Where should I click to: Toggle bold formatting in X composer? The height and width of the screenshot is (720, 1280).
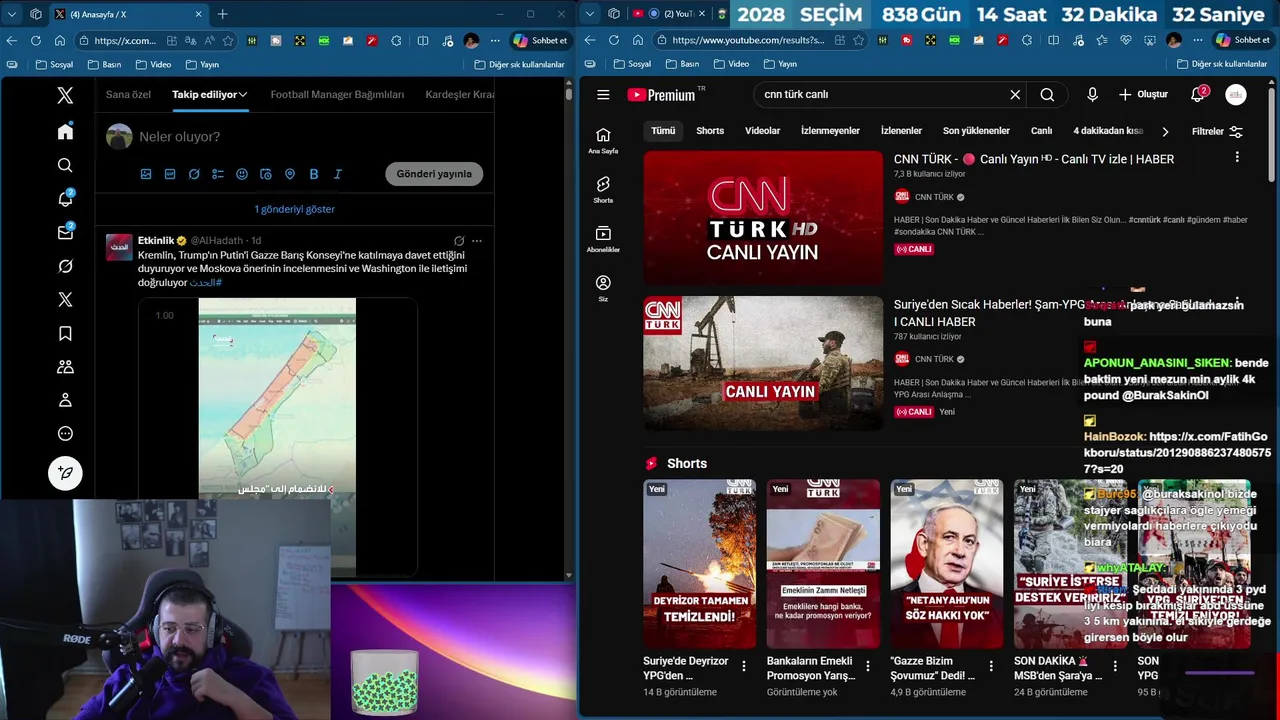click(x=314, y=174)
